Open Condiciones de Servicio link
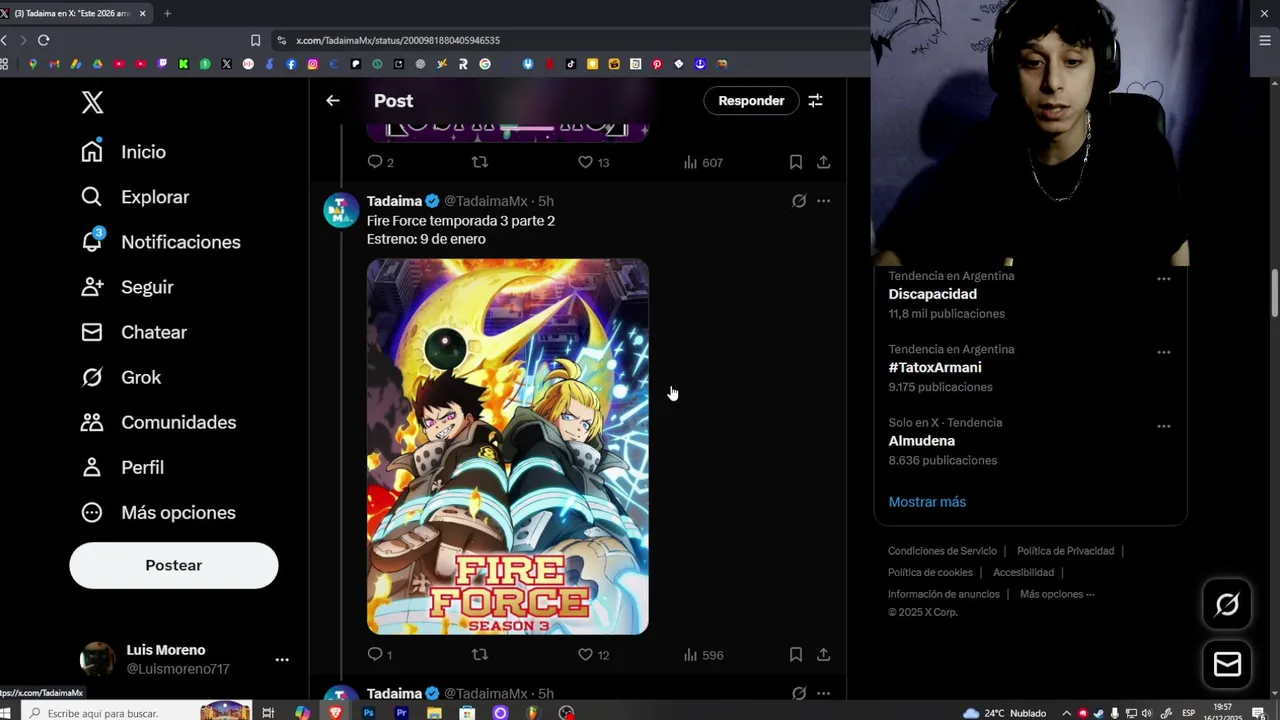 [x=942, y=551]
